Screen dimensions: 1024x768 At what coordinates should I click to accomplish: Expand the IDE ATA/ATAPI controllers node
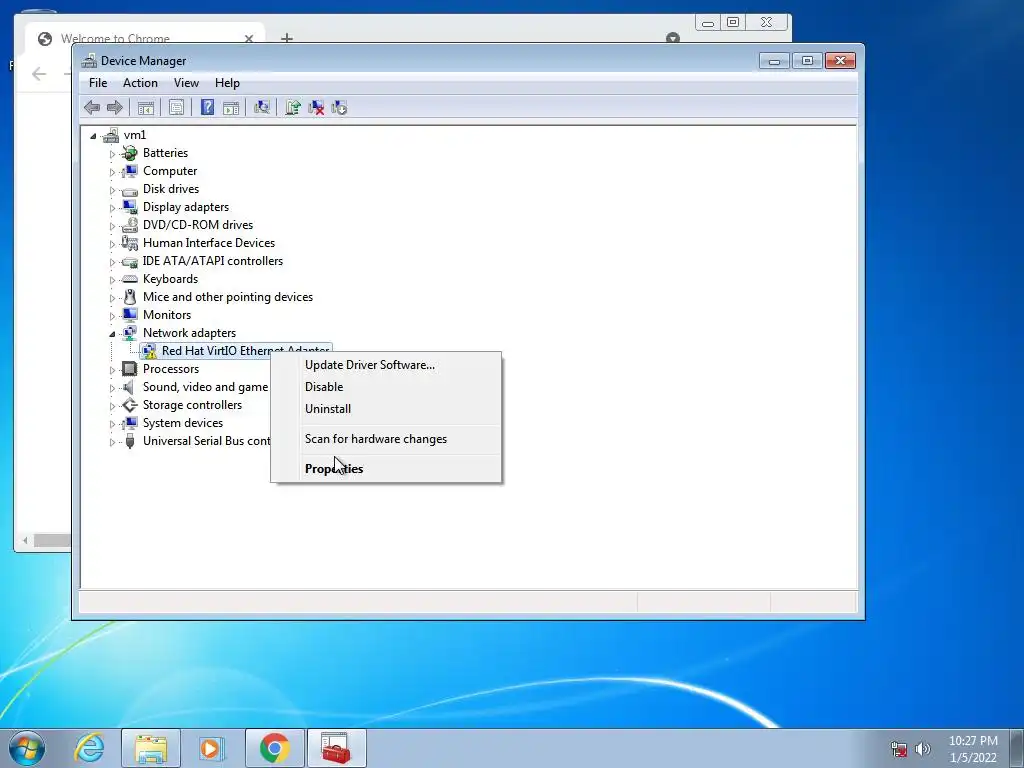tap(112, 262)
